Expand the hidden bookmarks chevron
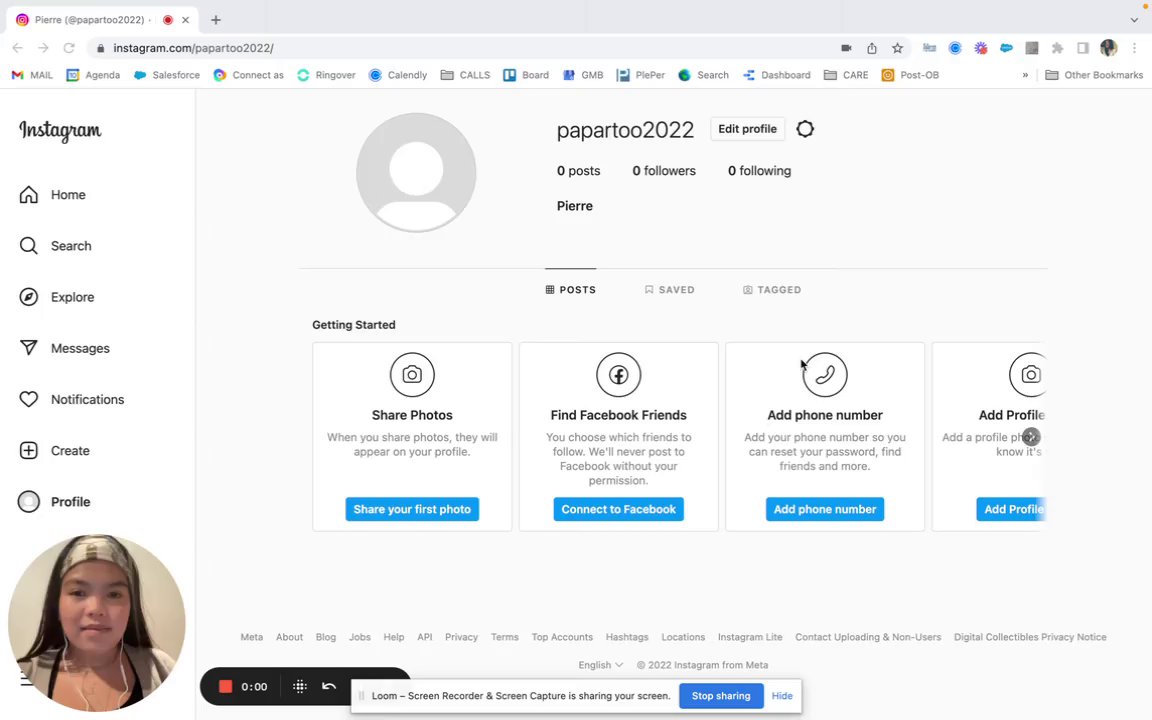Image resolution: width=1152 pixels, height=720 pixels. (1025, 75)
